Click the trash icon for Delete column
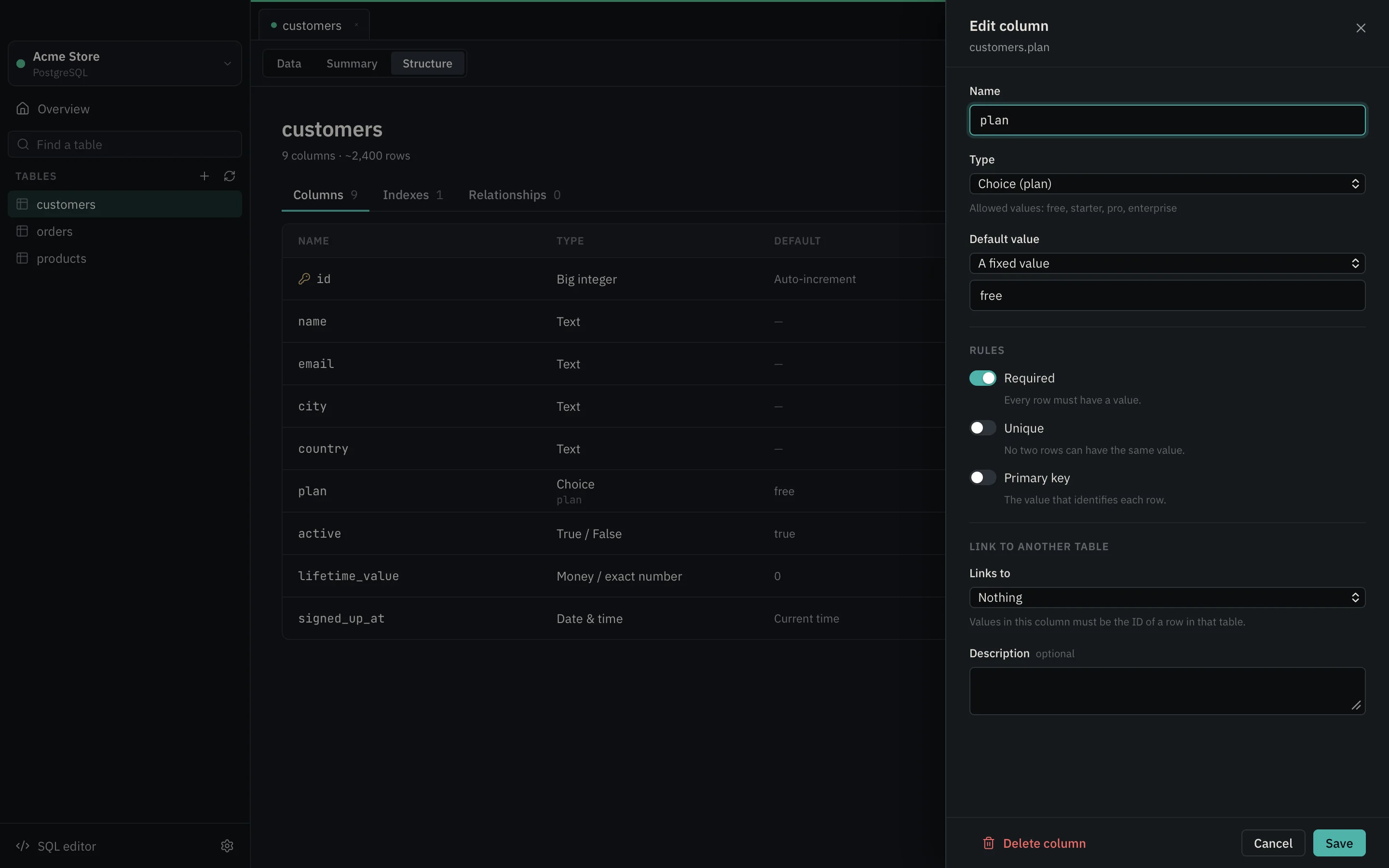Screen dimensions: 1389x868 (x=988, y=843)
